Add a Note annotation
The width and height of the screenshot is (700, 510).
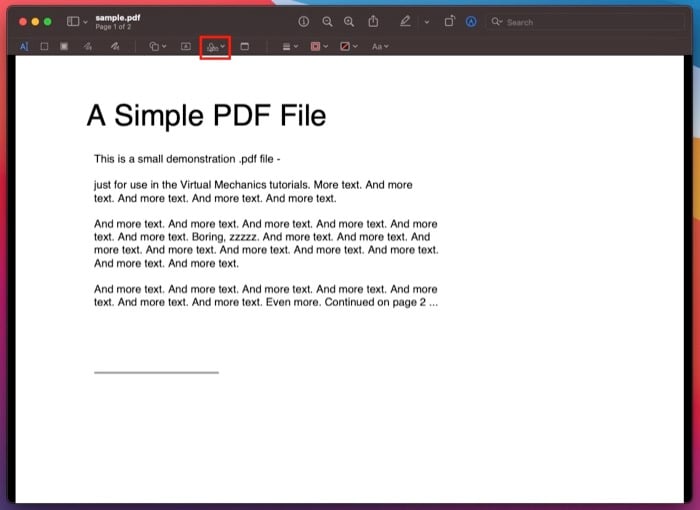point(245,46)
